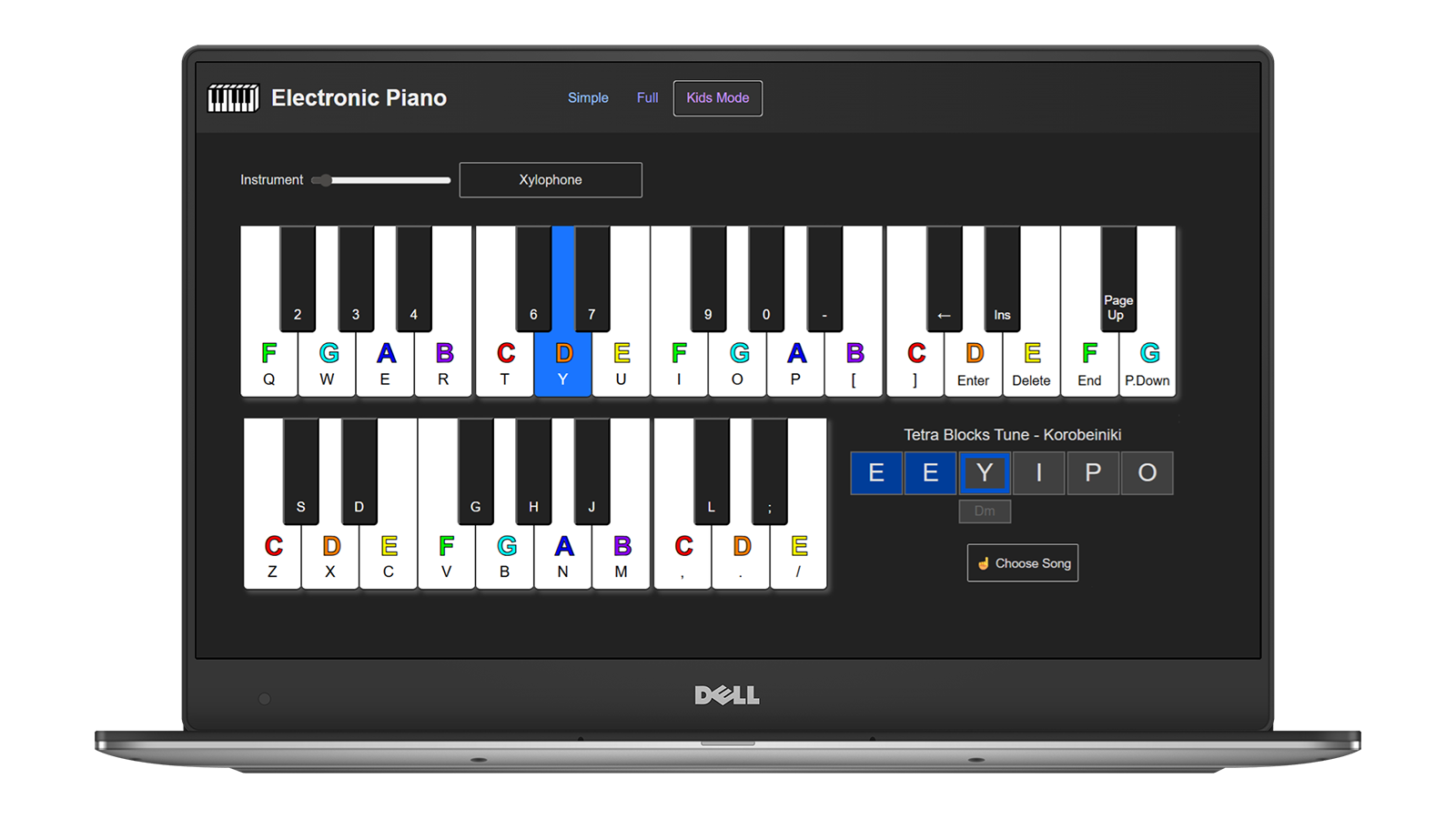Switch to the Simple tab

(588, 97)
